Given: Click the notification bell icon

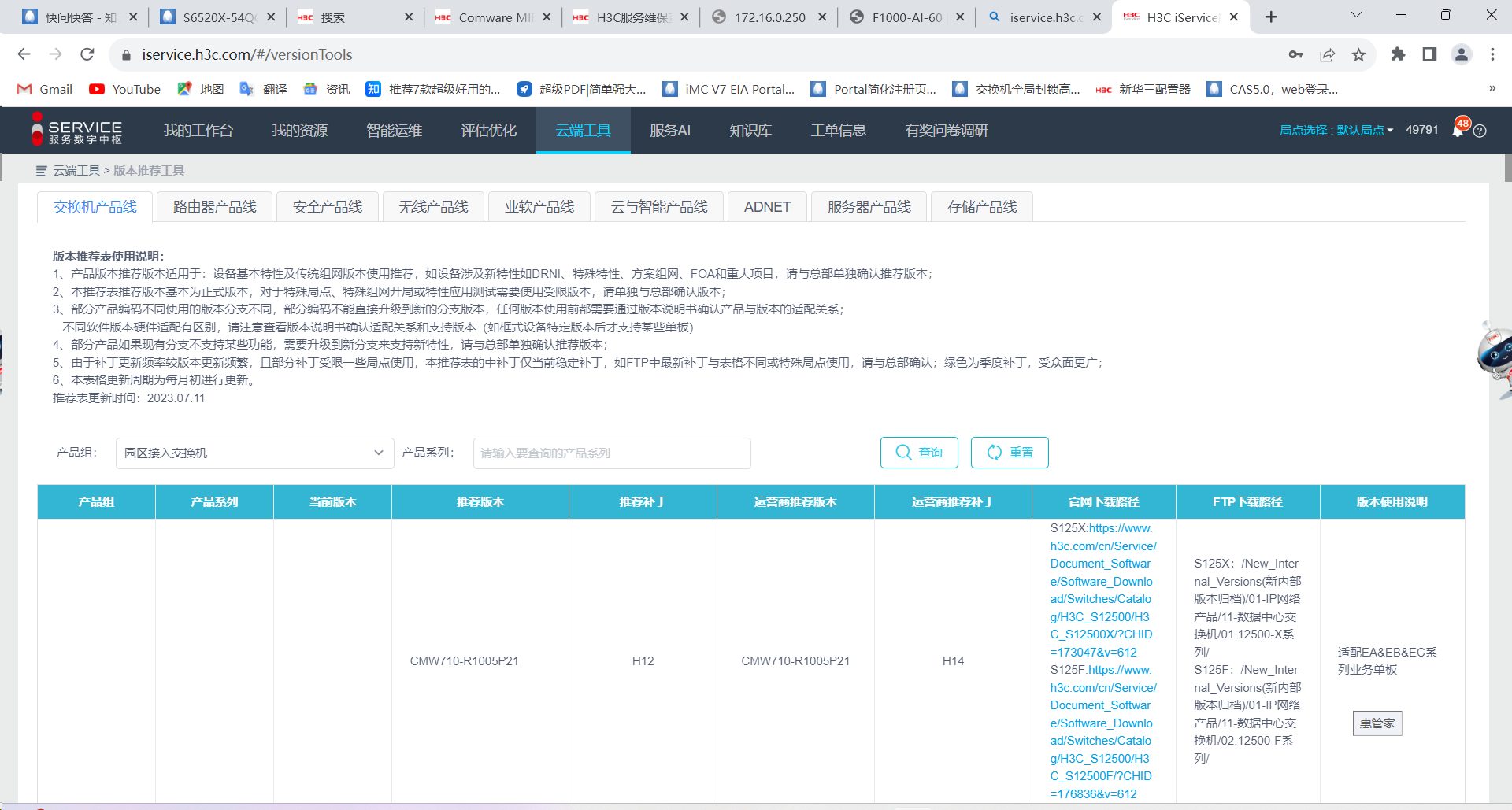Looking at the screenshot, I should [1458, 131].
